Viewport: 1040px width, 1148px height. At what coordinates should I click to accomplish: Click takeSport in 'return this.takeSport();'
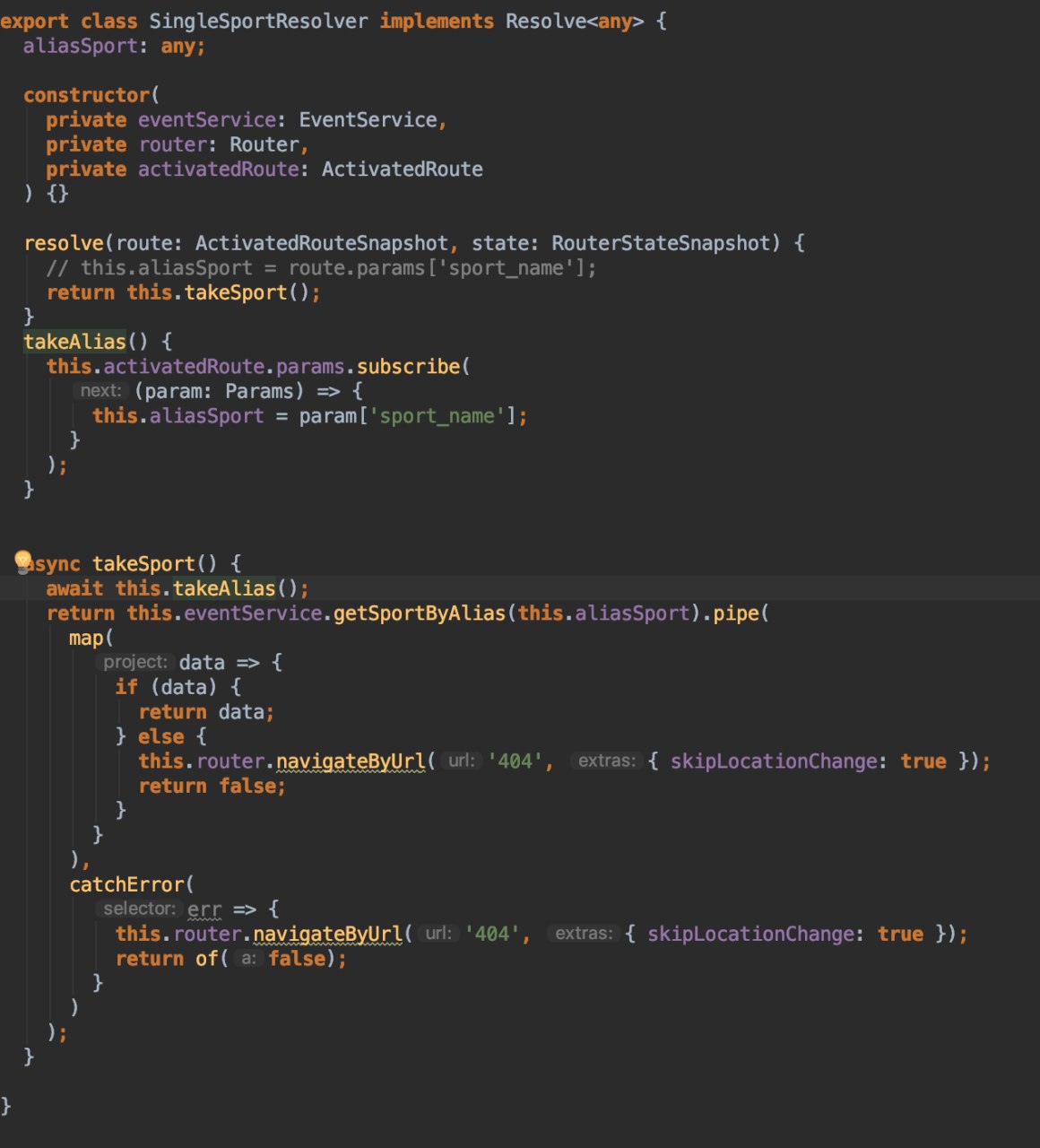click(x=236, y=292)
